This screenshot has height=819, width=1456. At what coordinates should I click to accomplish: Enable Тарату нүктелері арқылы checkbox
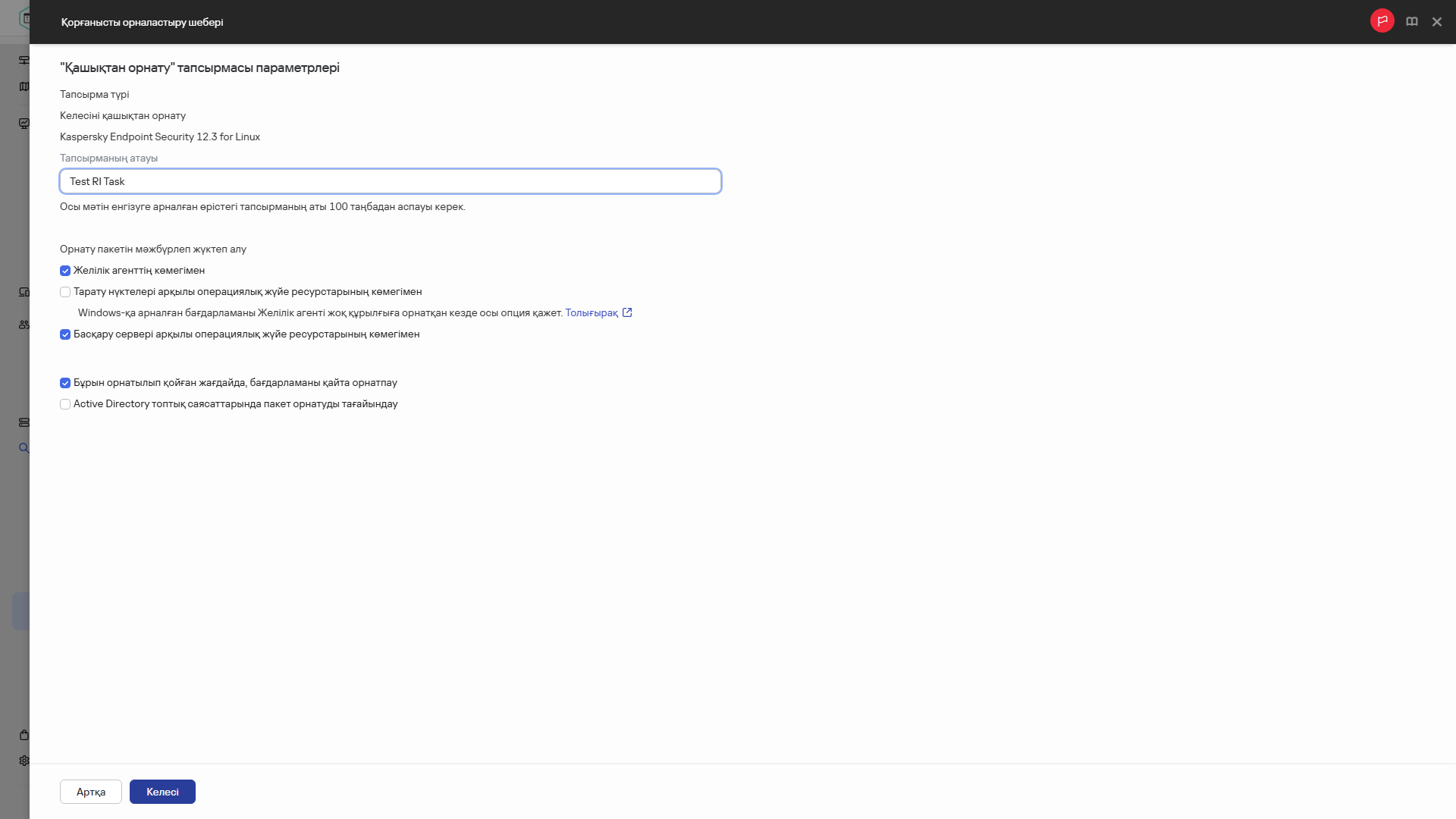(x=65, y=292)
